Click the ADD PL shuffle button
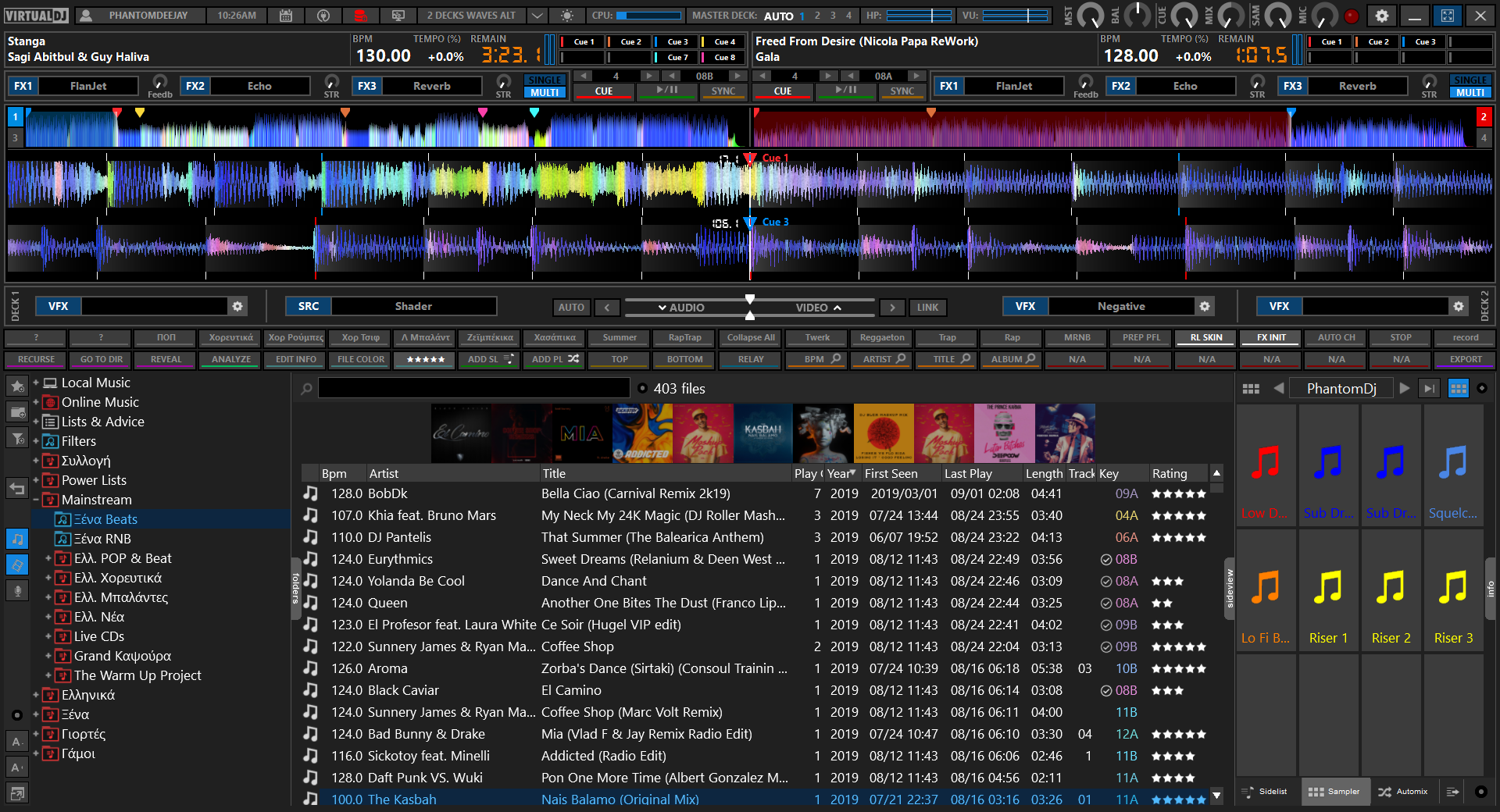 555,359
